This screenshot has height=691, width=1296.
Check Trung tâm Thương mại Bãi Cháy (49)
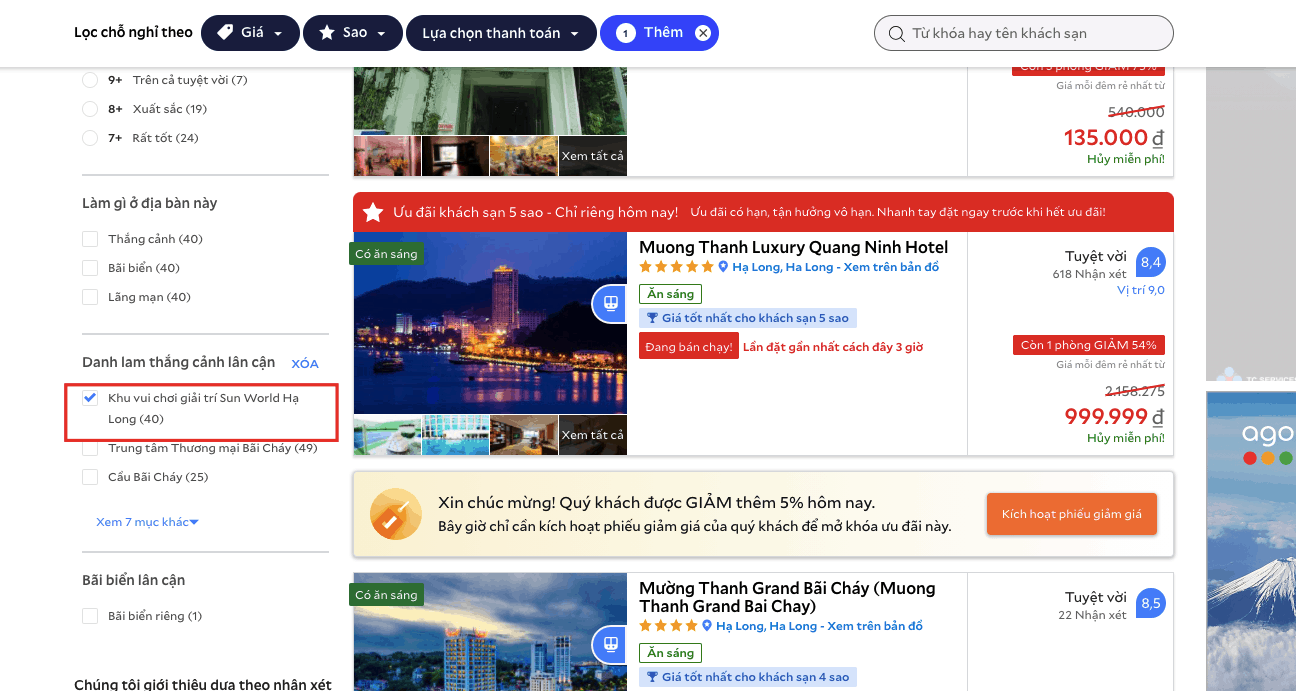90,448
